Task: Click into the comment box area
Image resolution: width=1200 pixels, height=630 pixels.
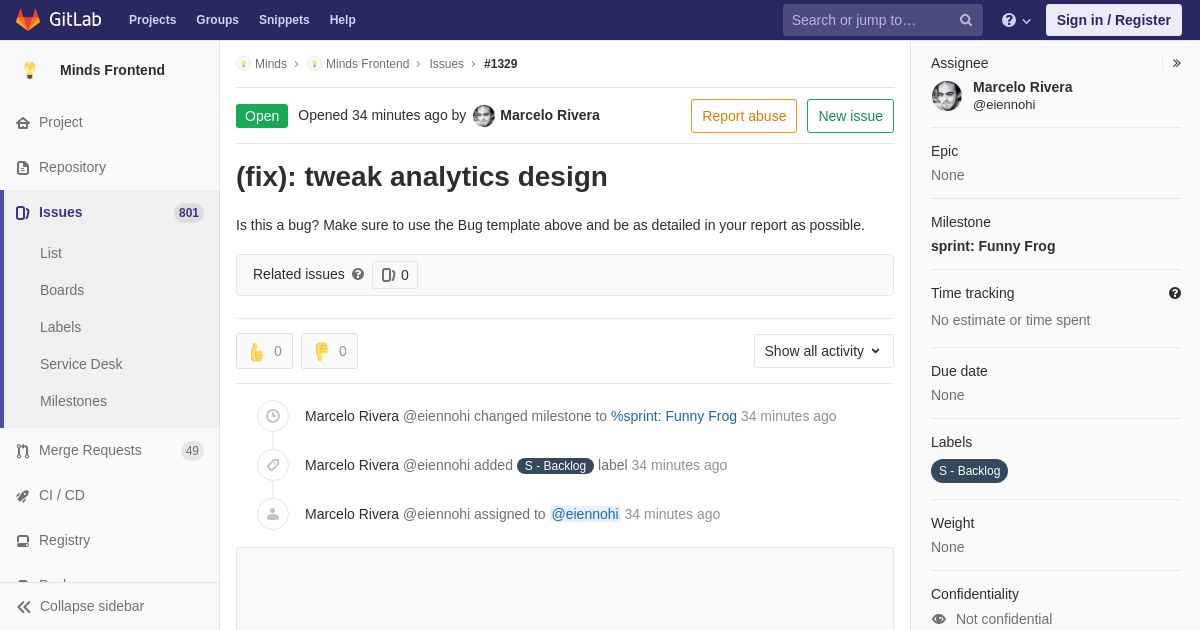Action: (565, 589)
